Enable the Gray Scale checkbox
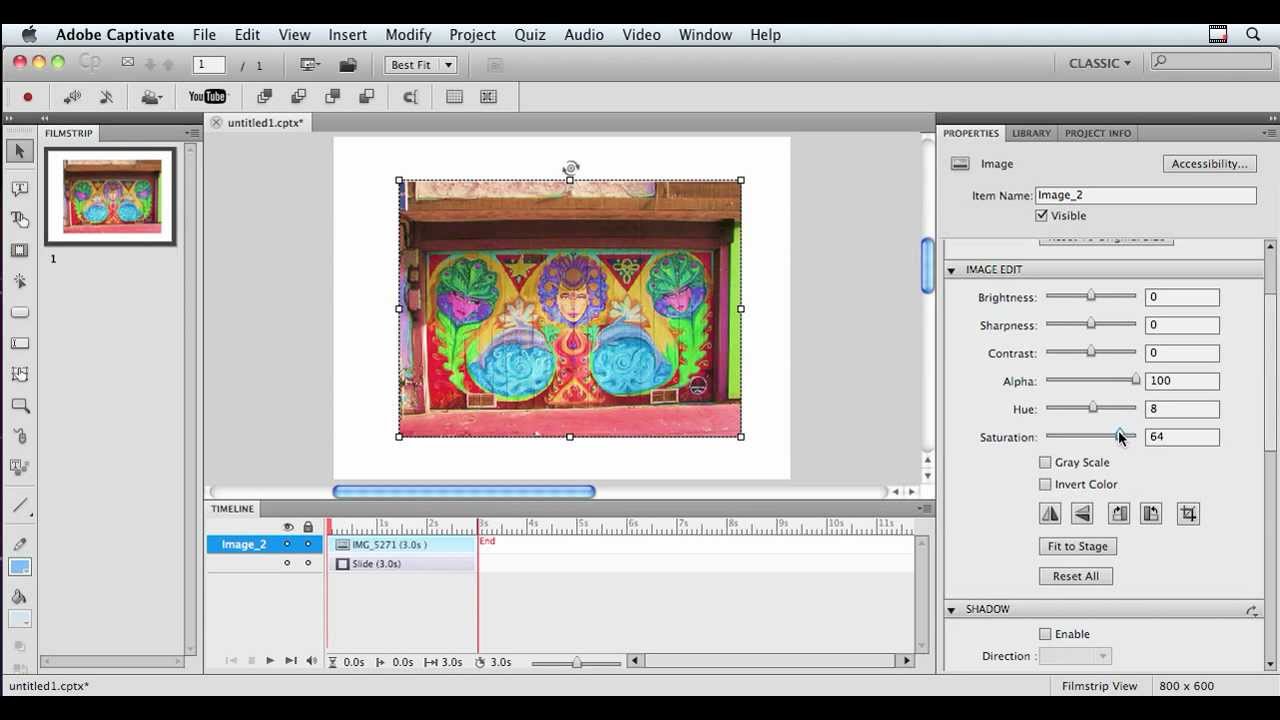The width and height of the screenshot is (1280, 720). (x=1045, y=462)
